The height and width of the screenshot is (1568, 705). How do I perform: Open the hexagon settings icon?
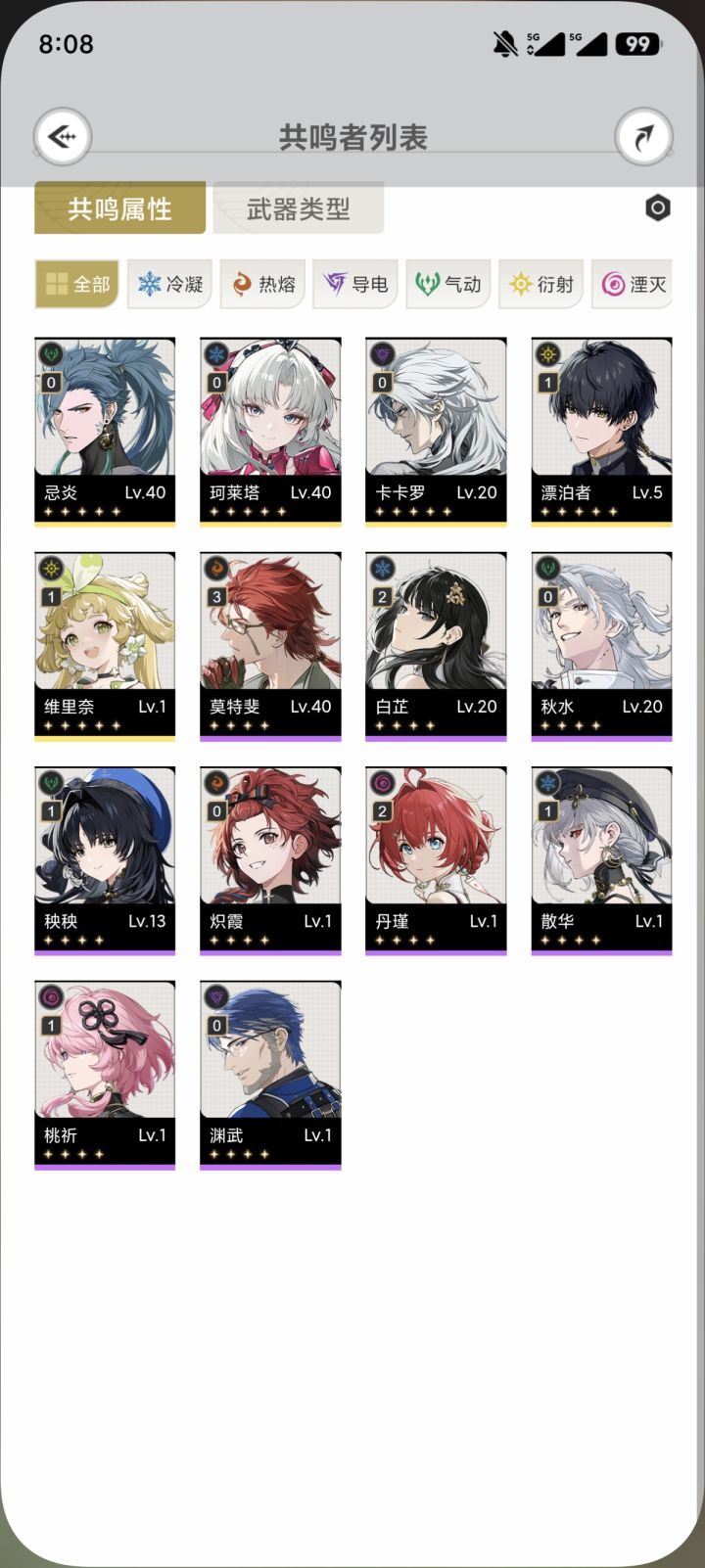(658, 208)
